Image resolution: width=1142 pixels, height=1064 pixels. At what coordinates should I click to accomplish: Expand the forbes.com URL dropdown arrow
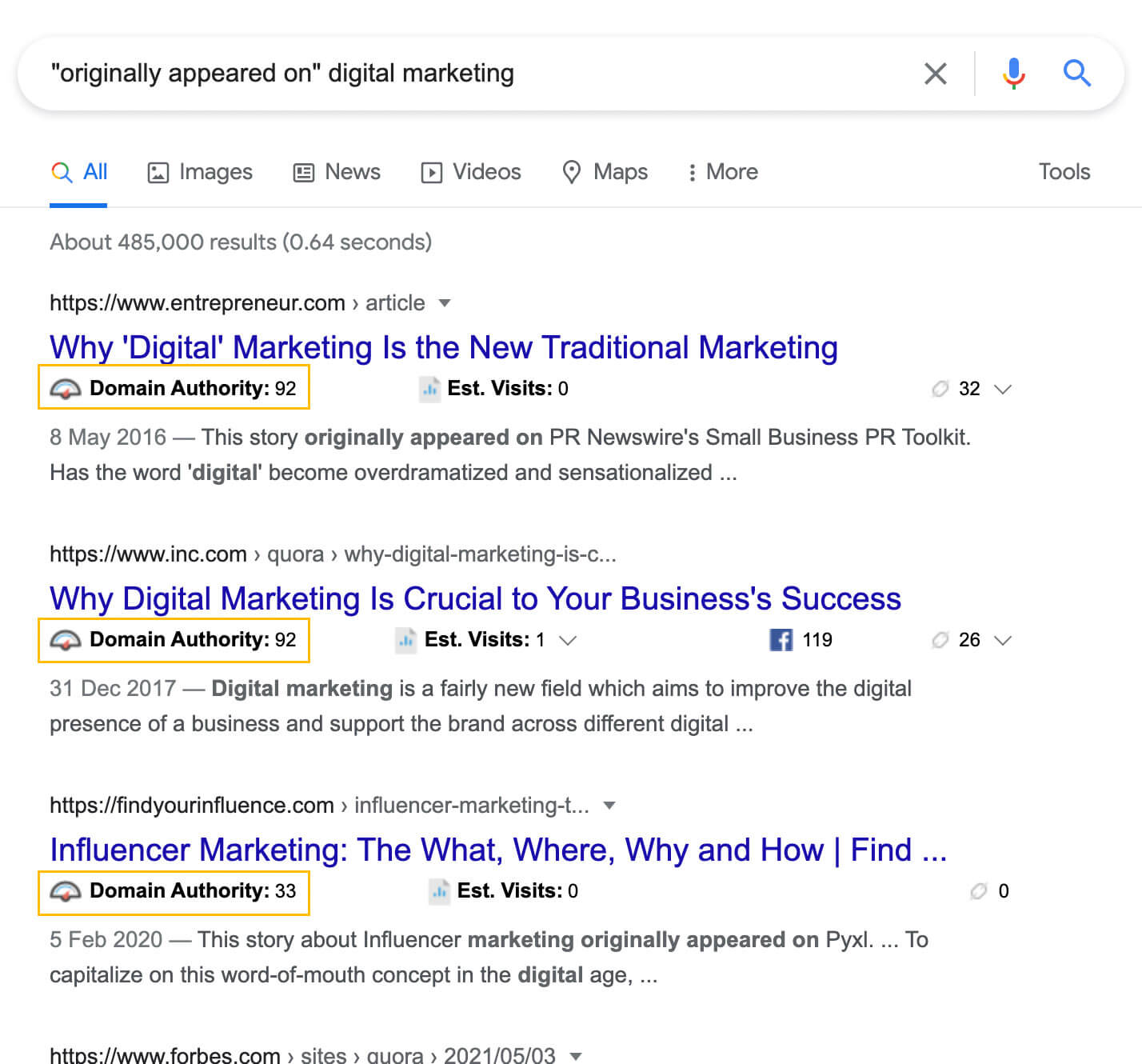tap(576, 1054)
